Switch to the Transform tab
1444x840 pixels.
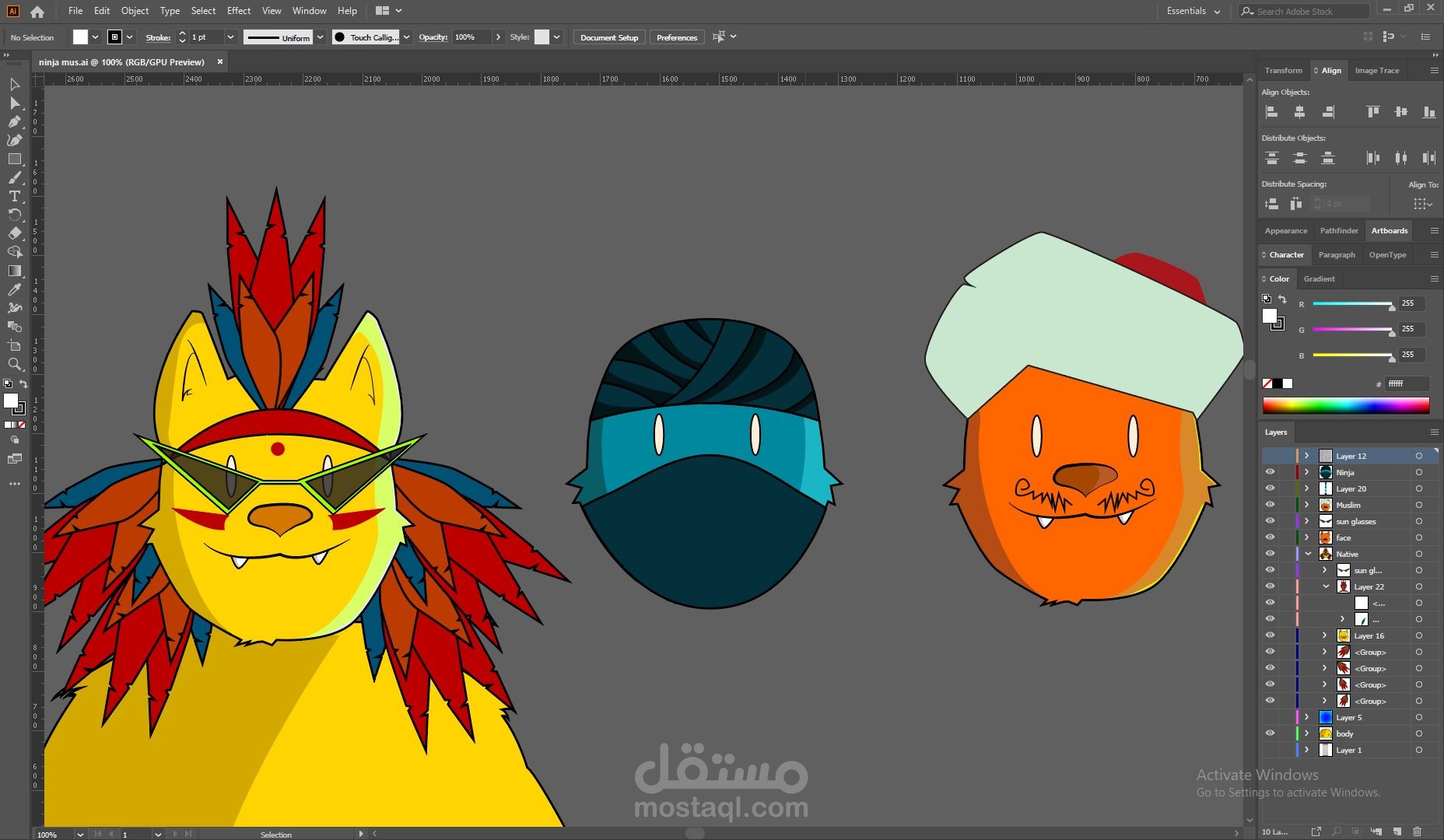(1283, 70)
